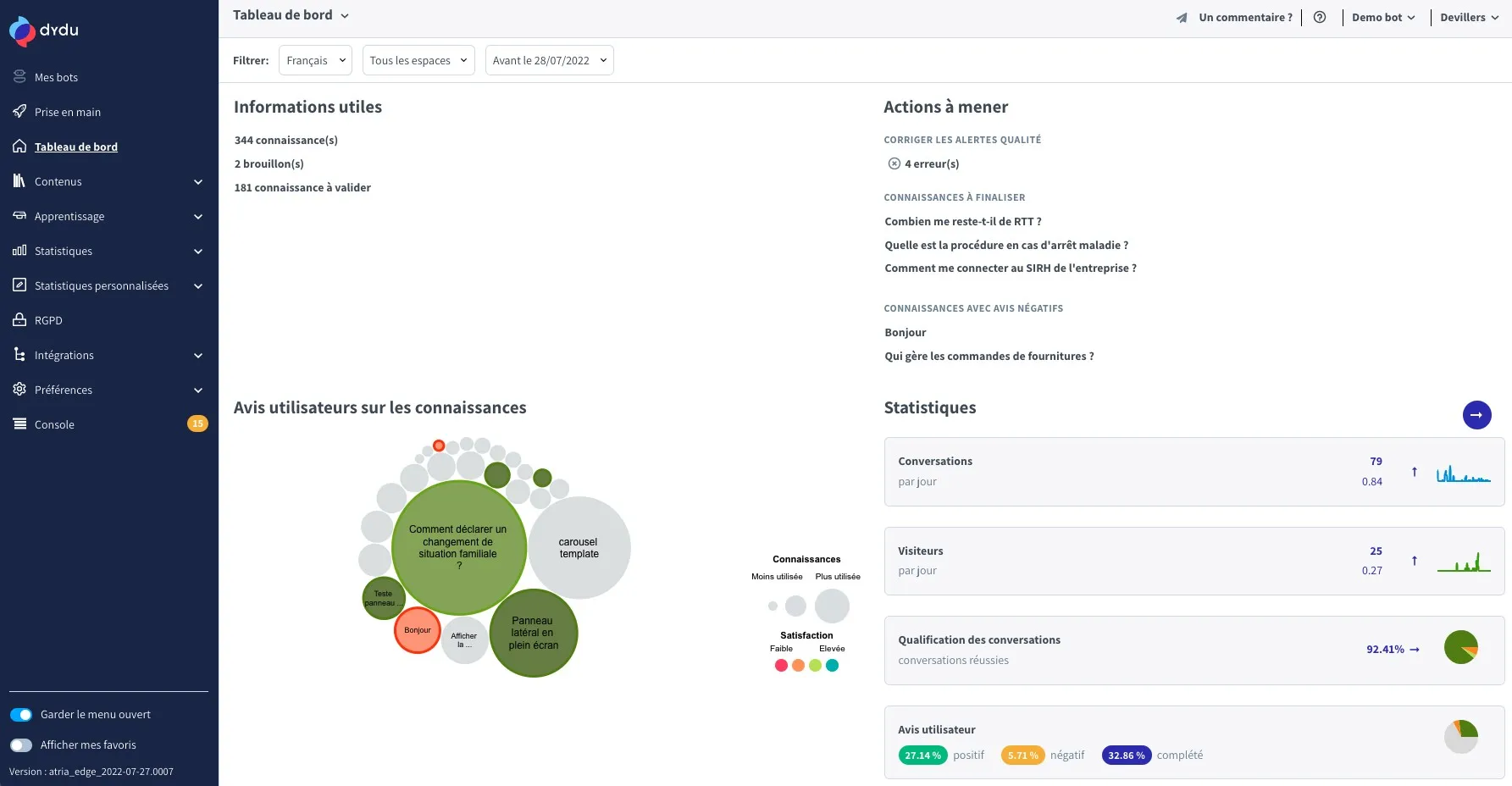Click the carousel template bubble
This screenshot has width=1512, height=786.
pos(579,548)
